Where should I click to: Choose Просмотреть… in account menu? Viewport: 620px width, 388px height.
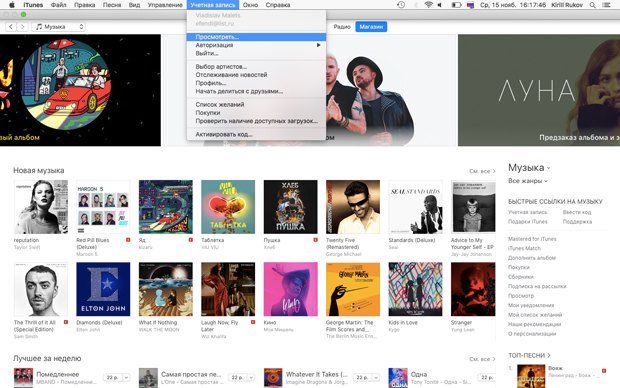256,37
